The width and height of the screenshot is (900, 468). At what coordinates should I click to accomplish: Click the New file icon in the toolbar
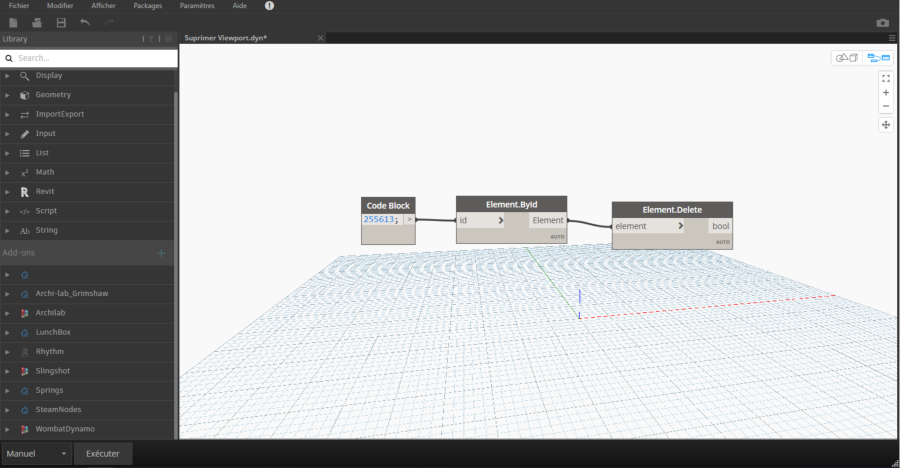point(13,22)
